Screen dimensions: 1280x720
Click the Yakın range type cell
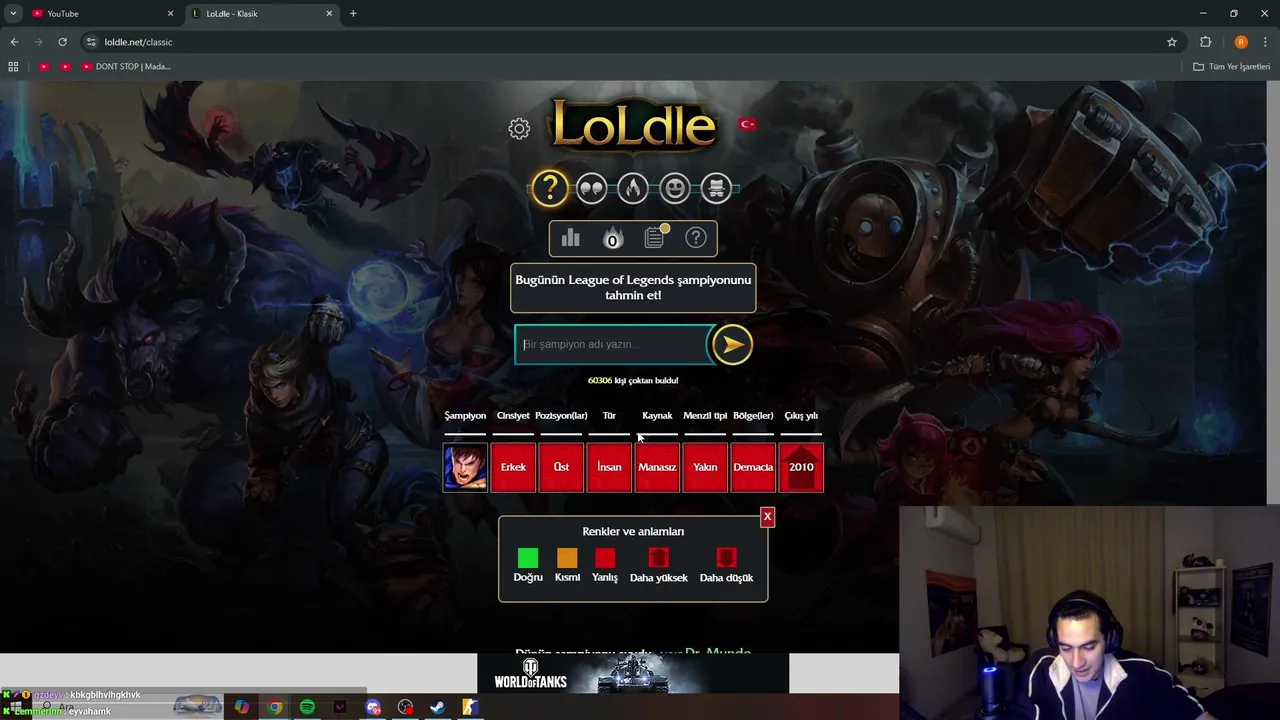[x=705, y=467]
